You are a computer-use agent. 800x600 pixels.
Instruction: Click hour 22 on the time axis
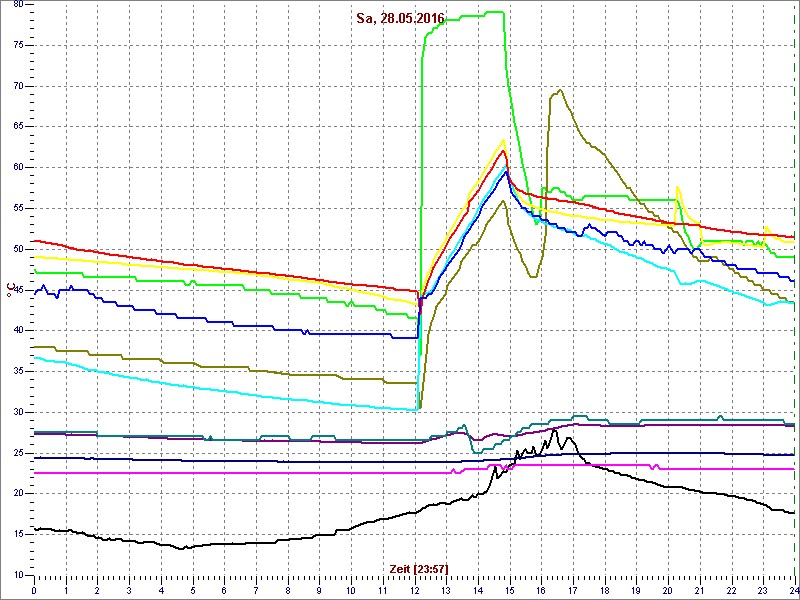[731, 589]
